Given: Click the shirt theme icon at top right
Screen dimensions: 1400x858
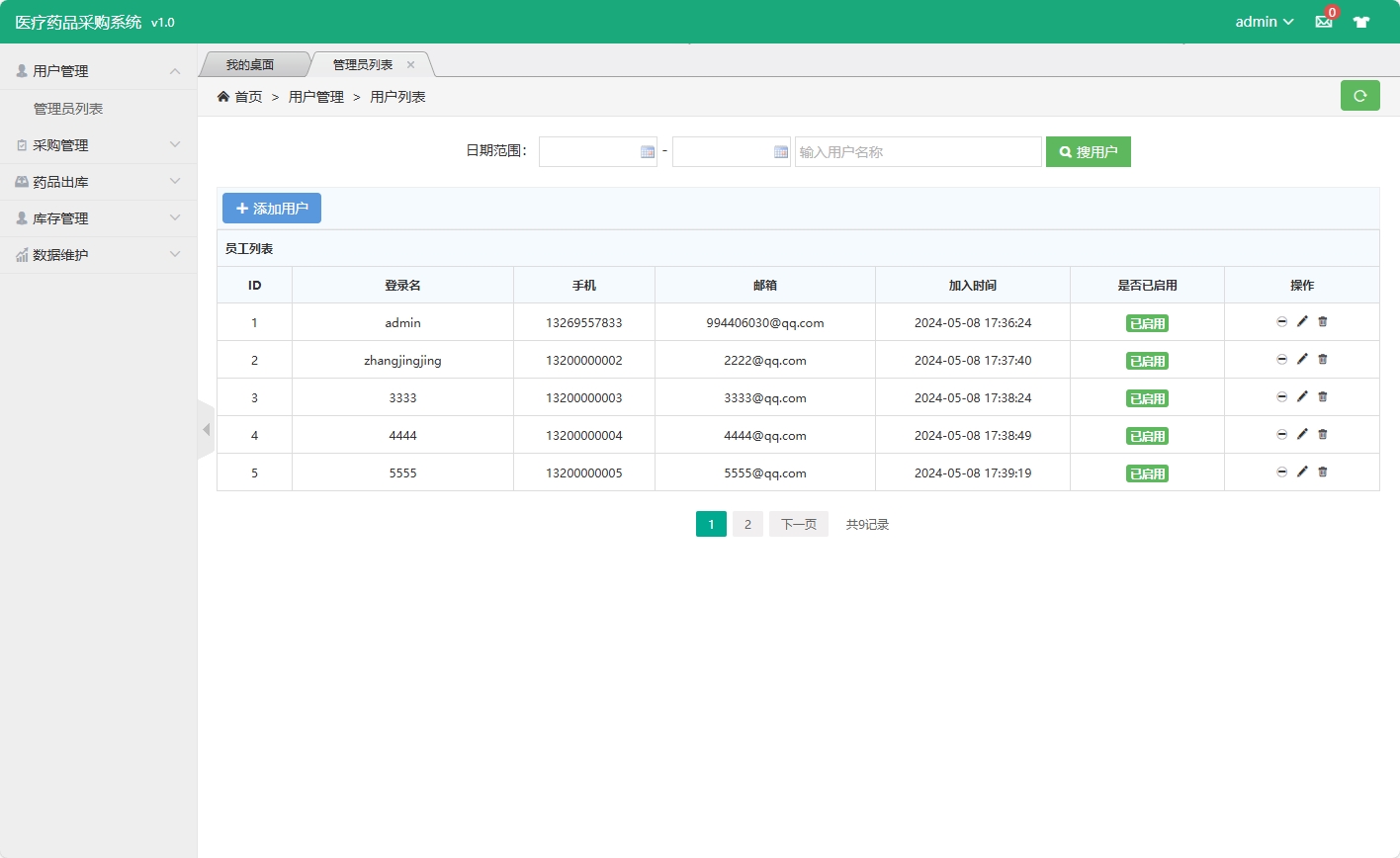Looking at the screenshot, I should point(1361,22).
